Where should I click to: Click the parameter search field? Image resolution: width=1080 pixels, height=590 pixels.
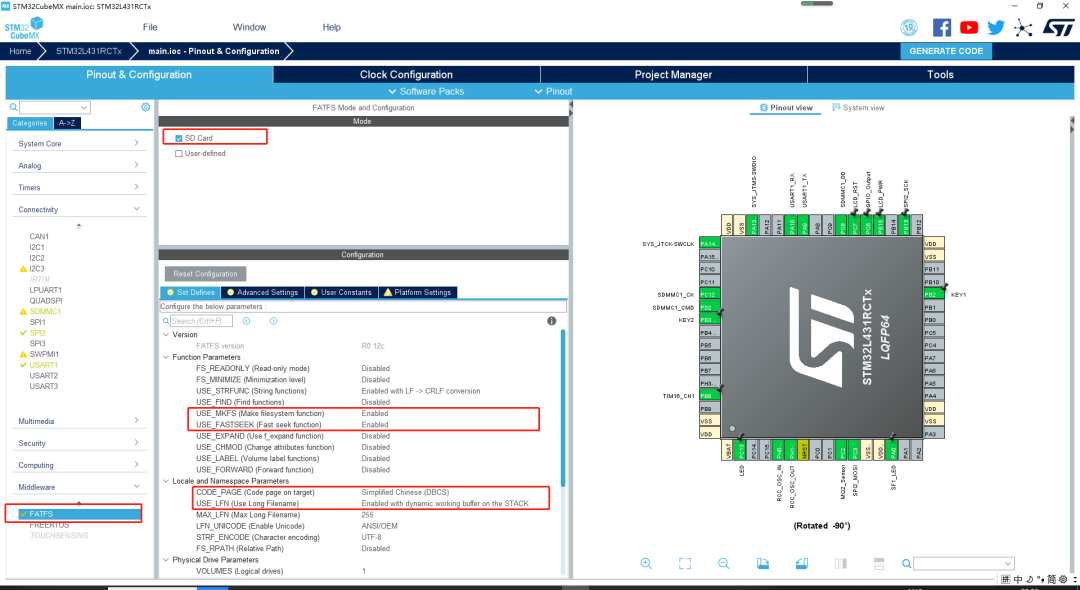click(x=201, y=321)
